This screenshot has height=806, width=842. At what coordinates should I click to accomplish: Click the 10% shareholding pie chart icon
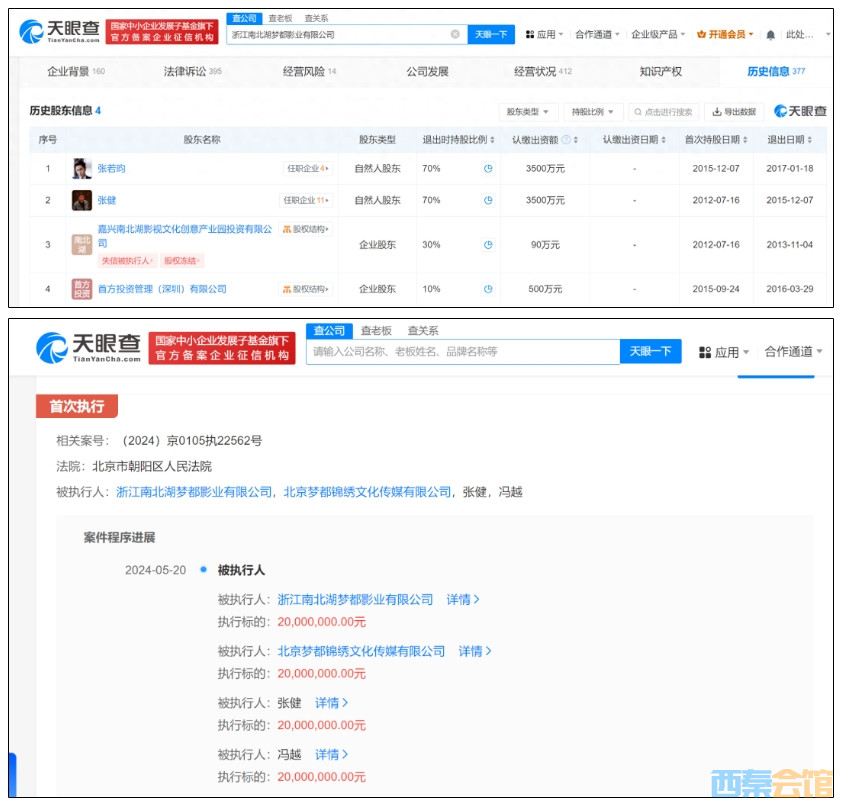pos(488,289)
